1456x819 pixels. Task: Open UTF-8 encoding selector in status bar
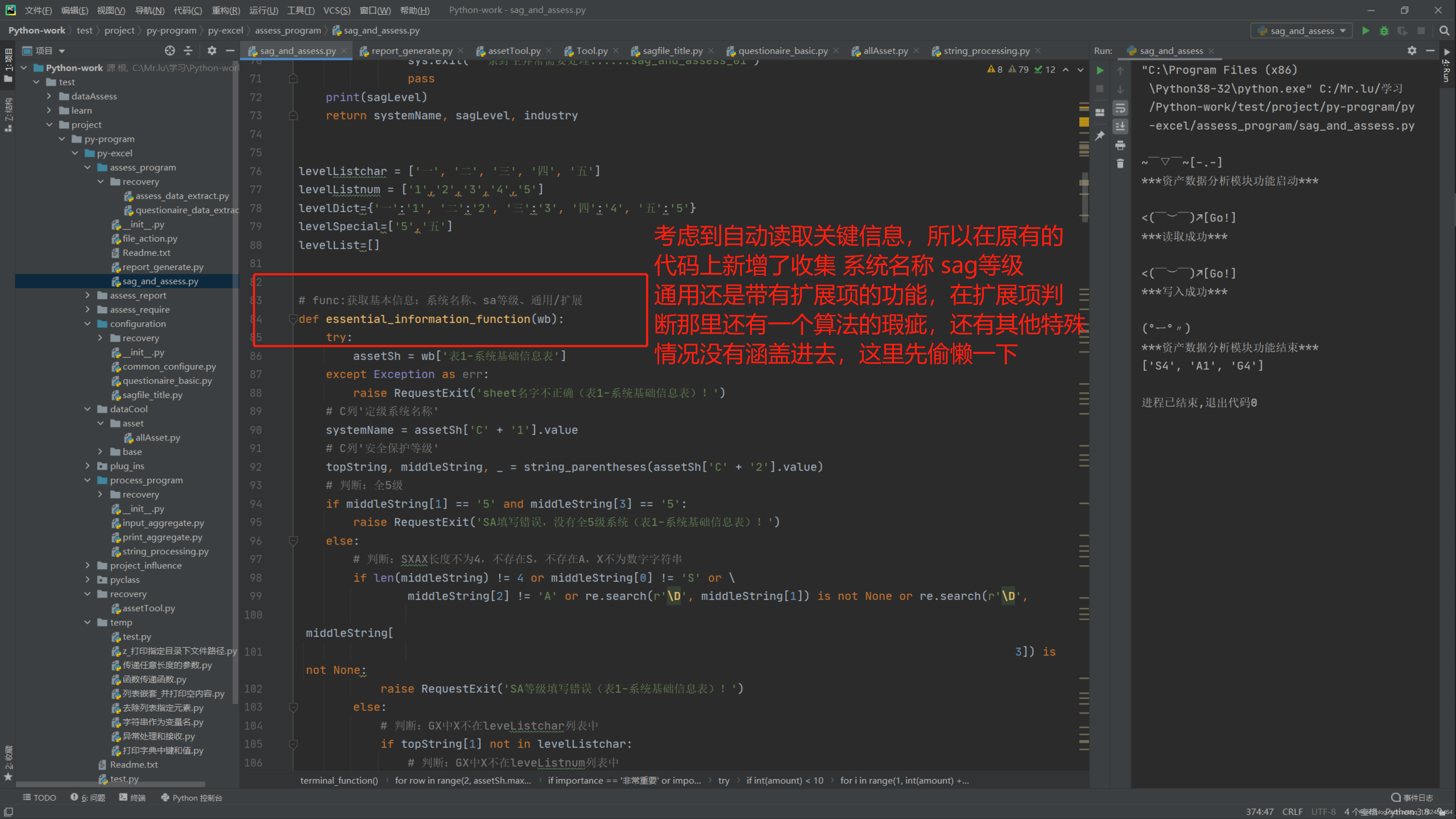pyautogui.click(x=1323, y=812)
